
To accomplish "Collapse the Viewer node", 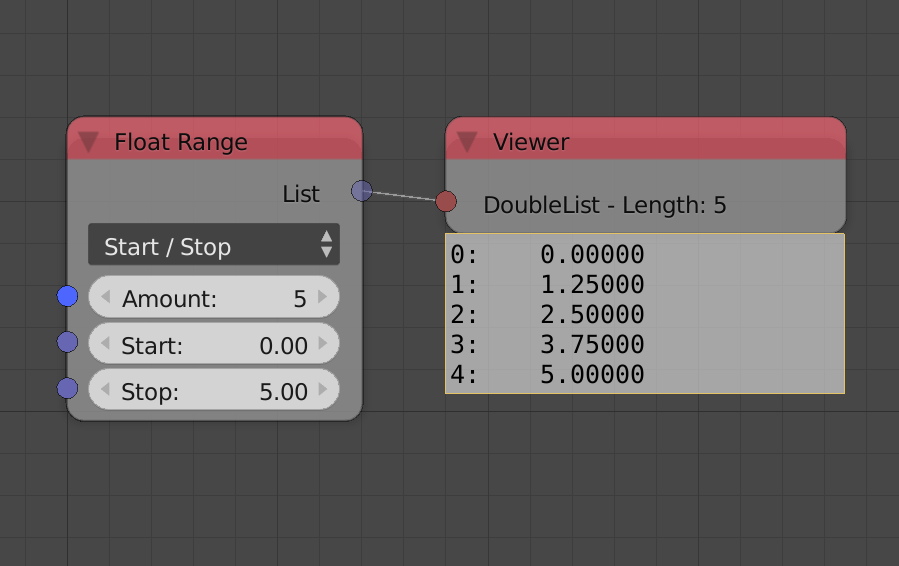I will pyautogui.click(x=467, y=142).
